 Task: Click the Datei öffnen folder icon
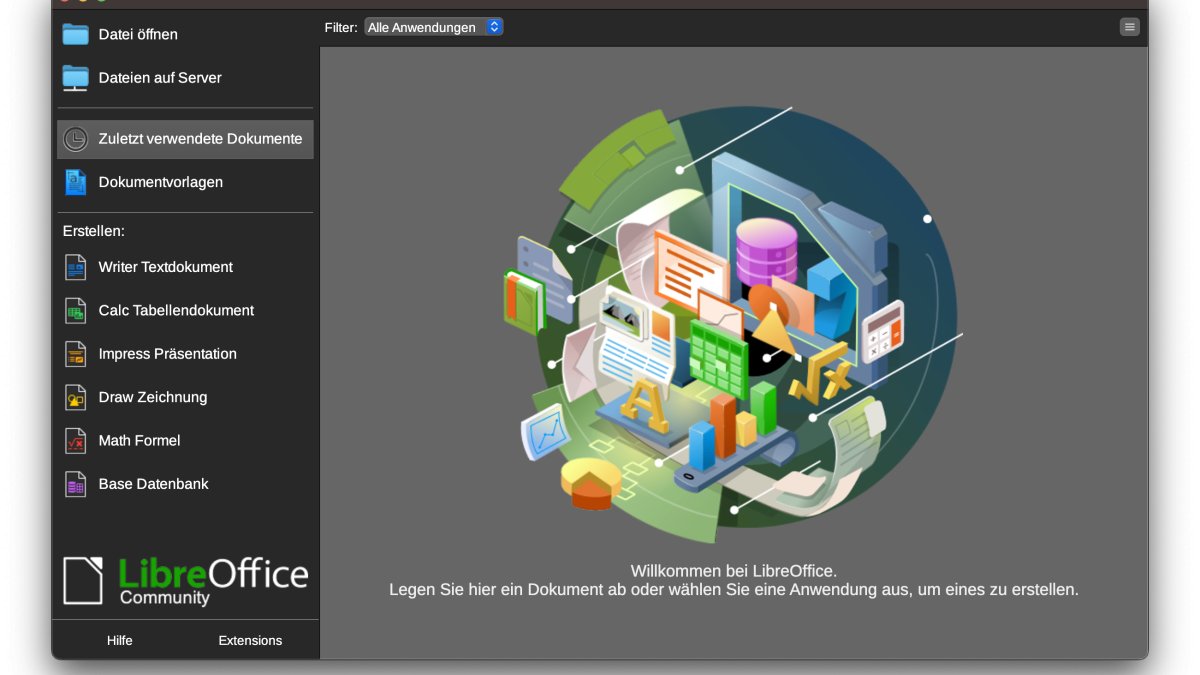pyautogui.click(x=76, y=34)
